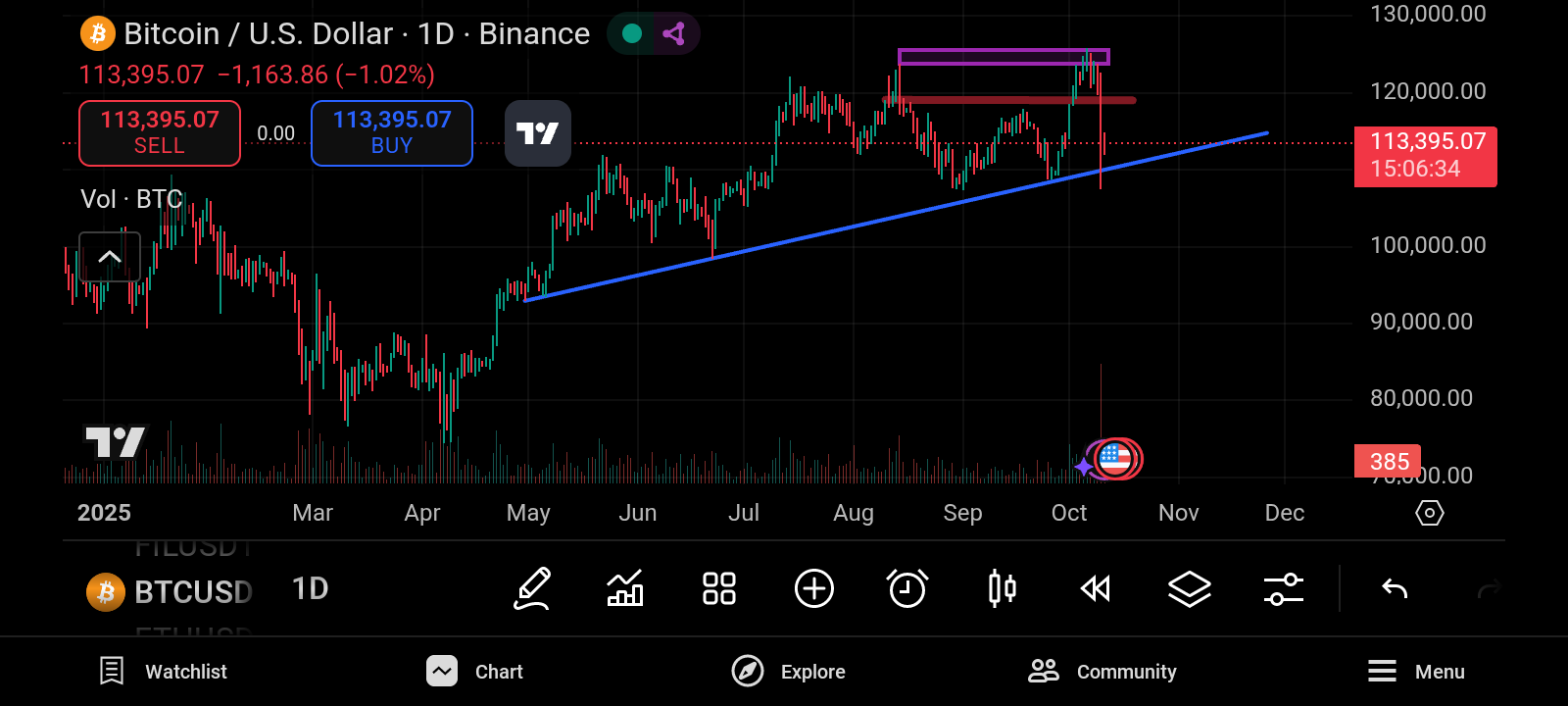Create an alert with alarm clock icon
Viewport: 1568px width, 706px height.
point(907,589)
